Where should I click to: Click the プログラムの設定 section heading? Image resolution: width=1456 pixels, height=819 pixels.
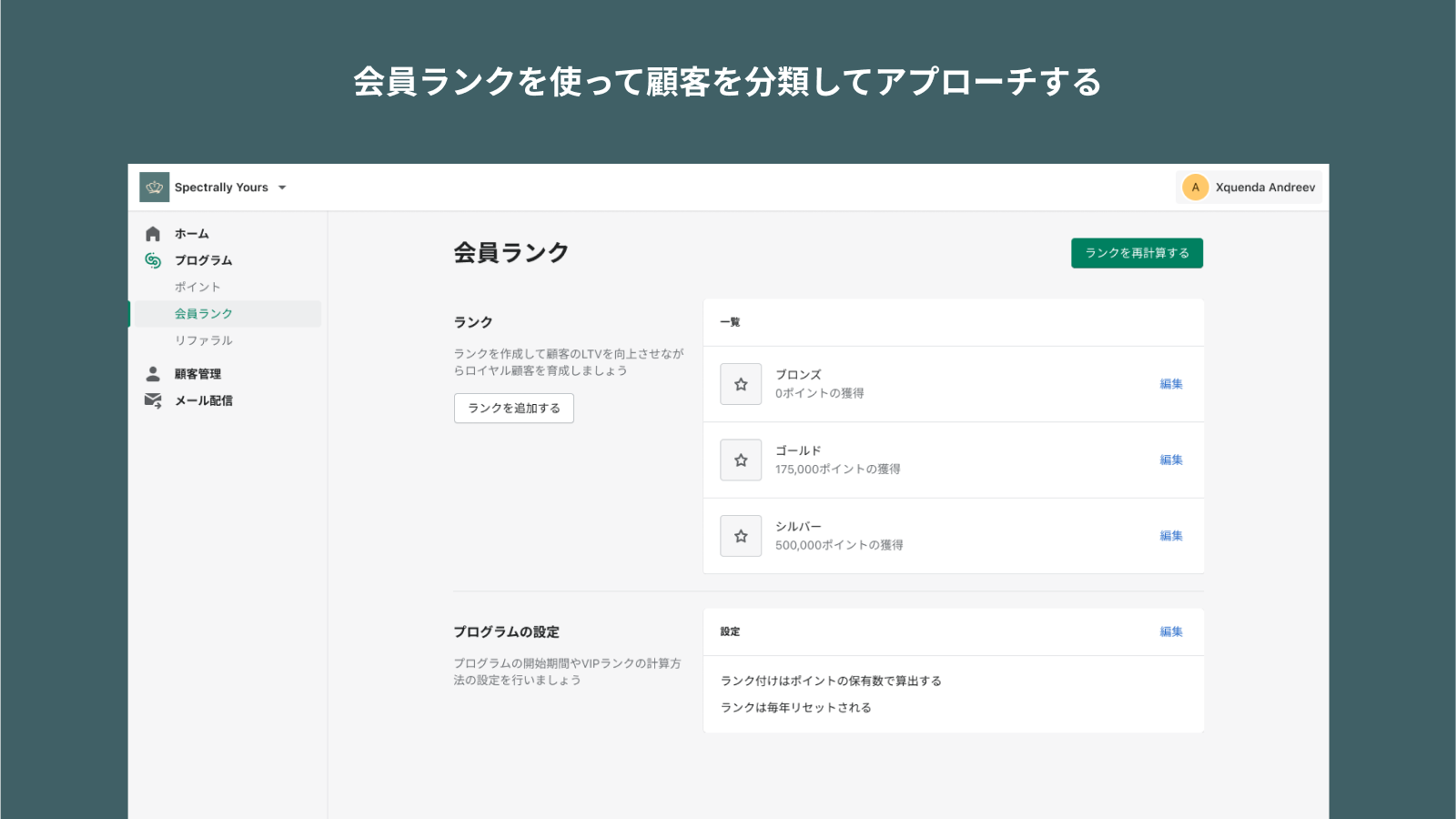click(507, 632)
